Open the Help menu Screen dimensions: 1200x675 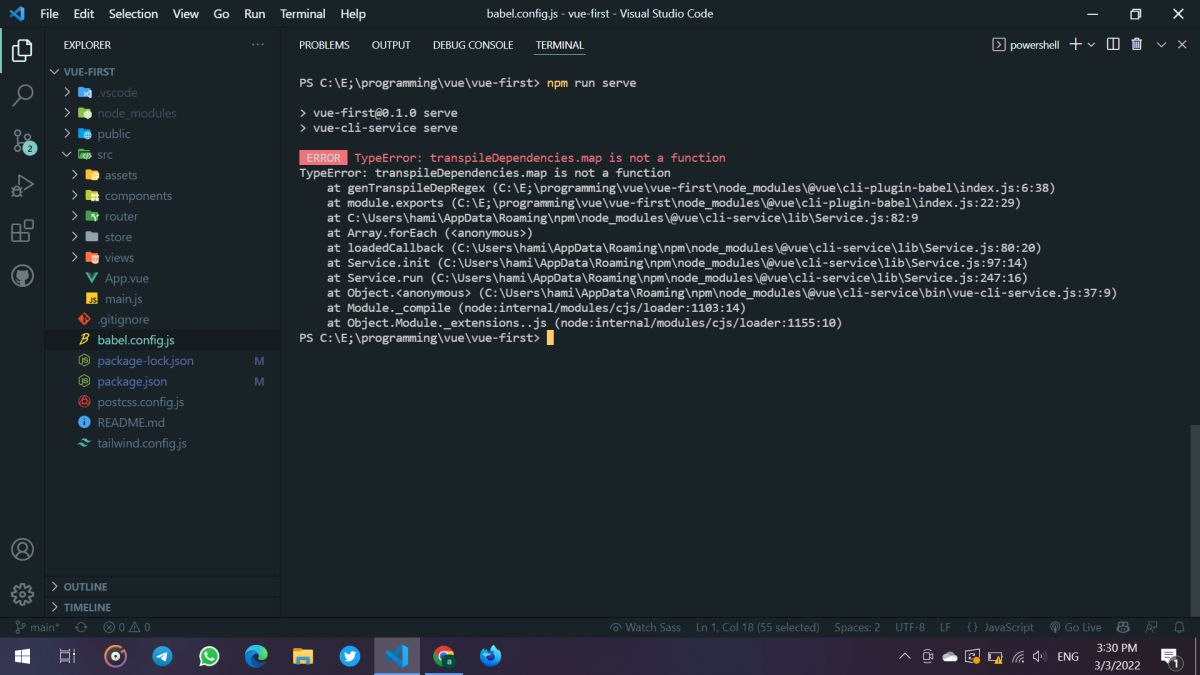(x=353, y=14)
